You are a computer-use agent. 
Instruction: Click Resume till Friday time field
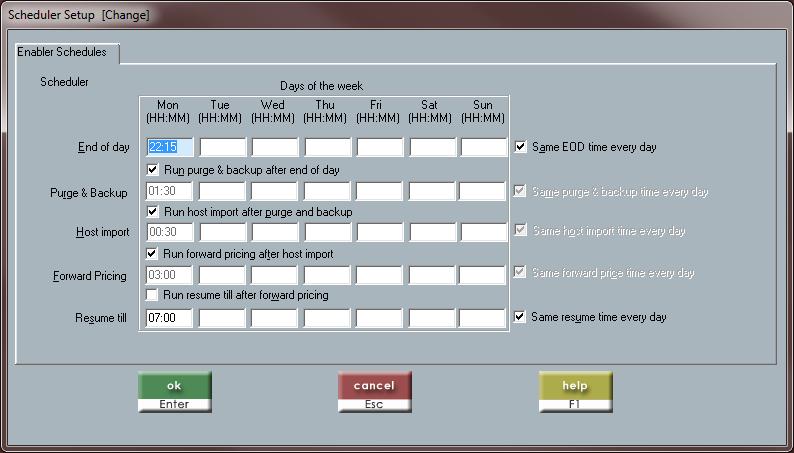tap(379, 318)
